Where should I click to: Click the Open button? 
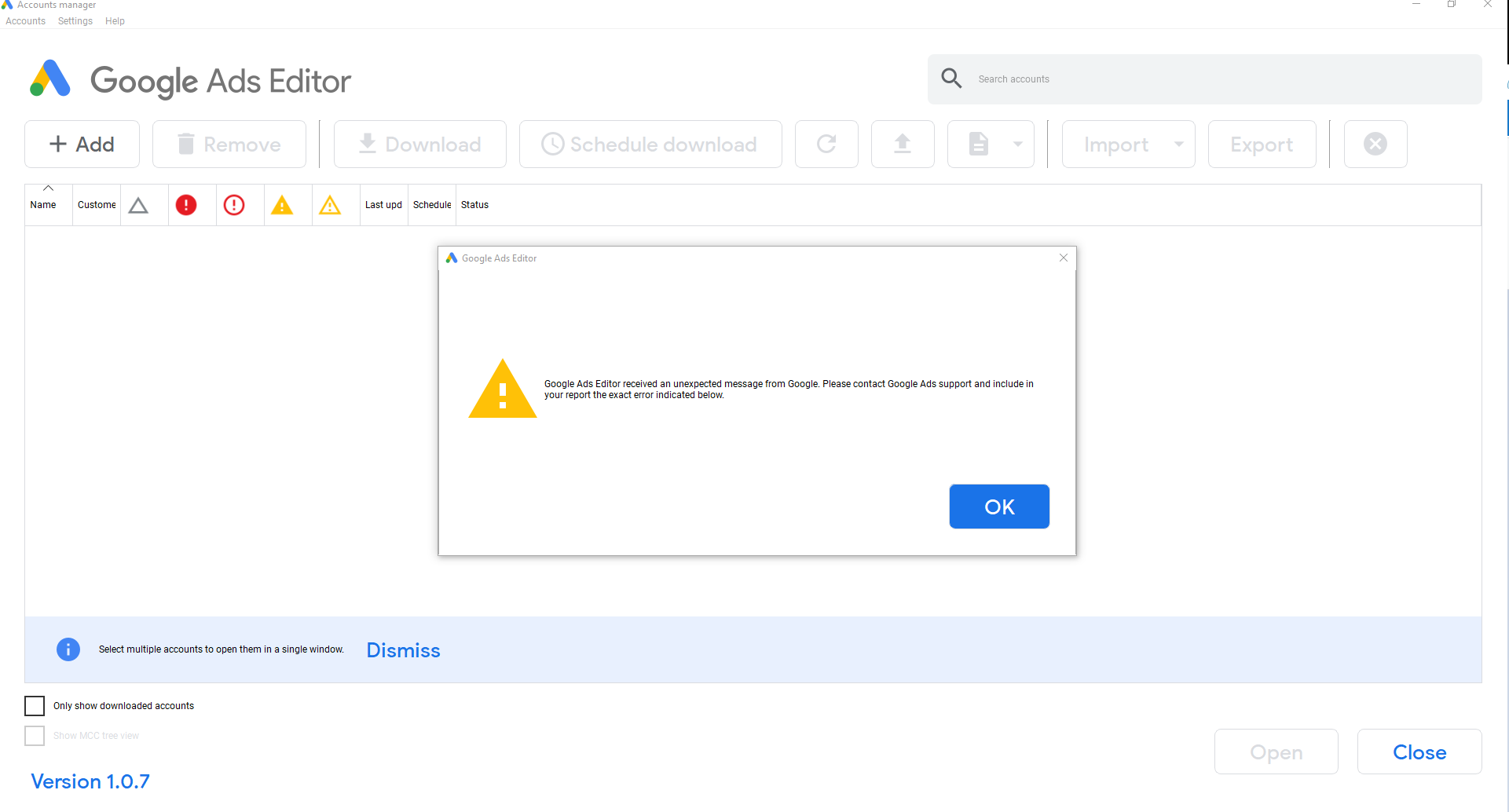[1276, 752]
